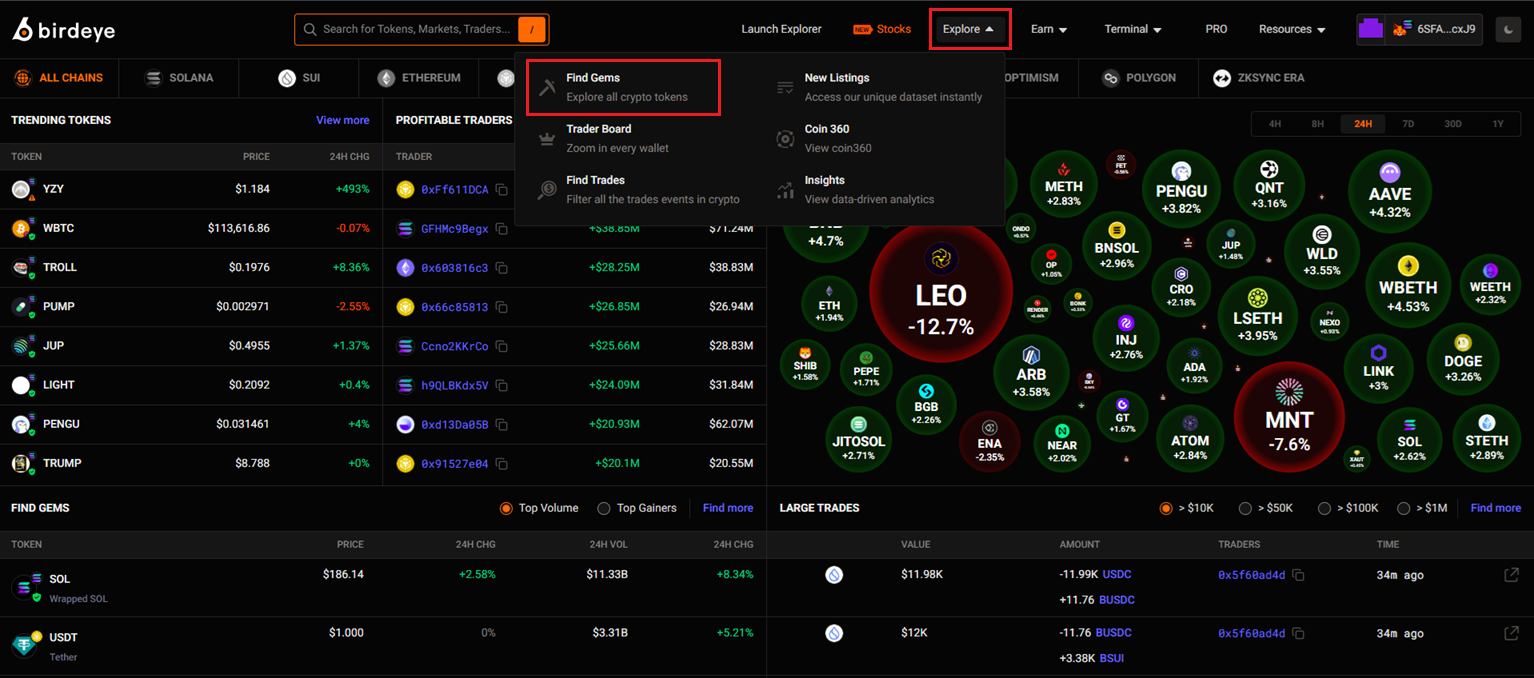Open trader h9QLBKdx5V profile
The height and width of the screenshot is (678, 1534).
tap(455, 385)
